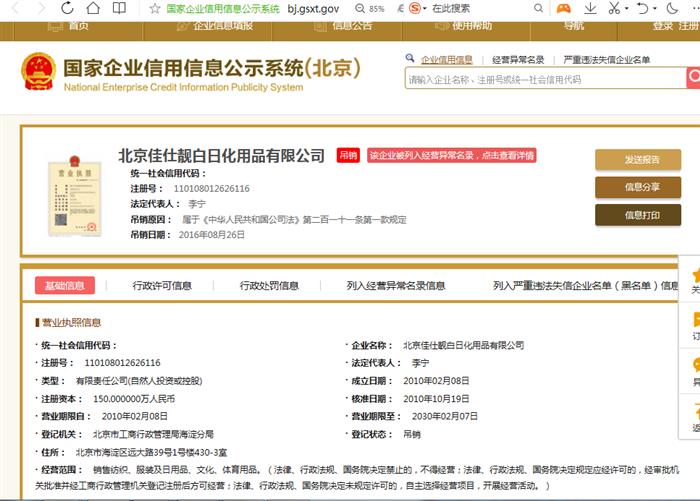Expand the search engine selector arrow

pos(425,8)
